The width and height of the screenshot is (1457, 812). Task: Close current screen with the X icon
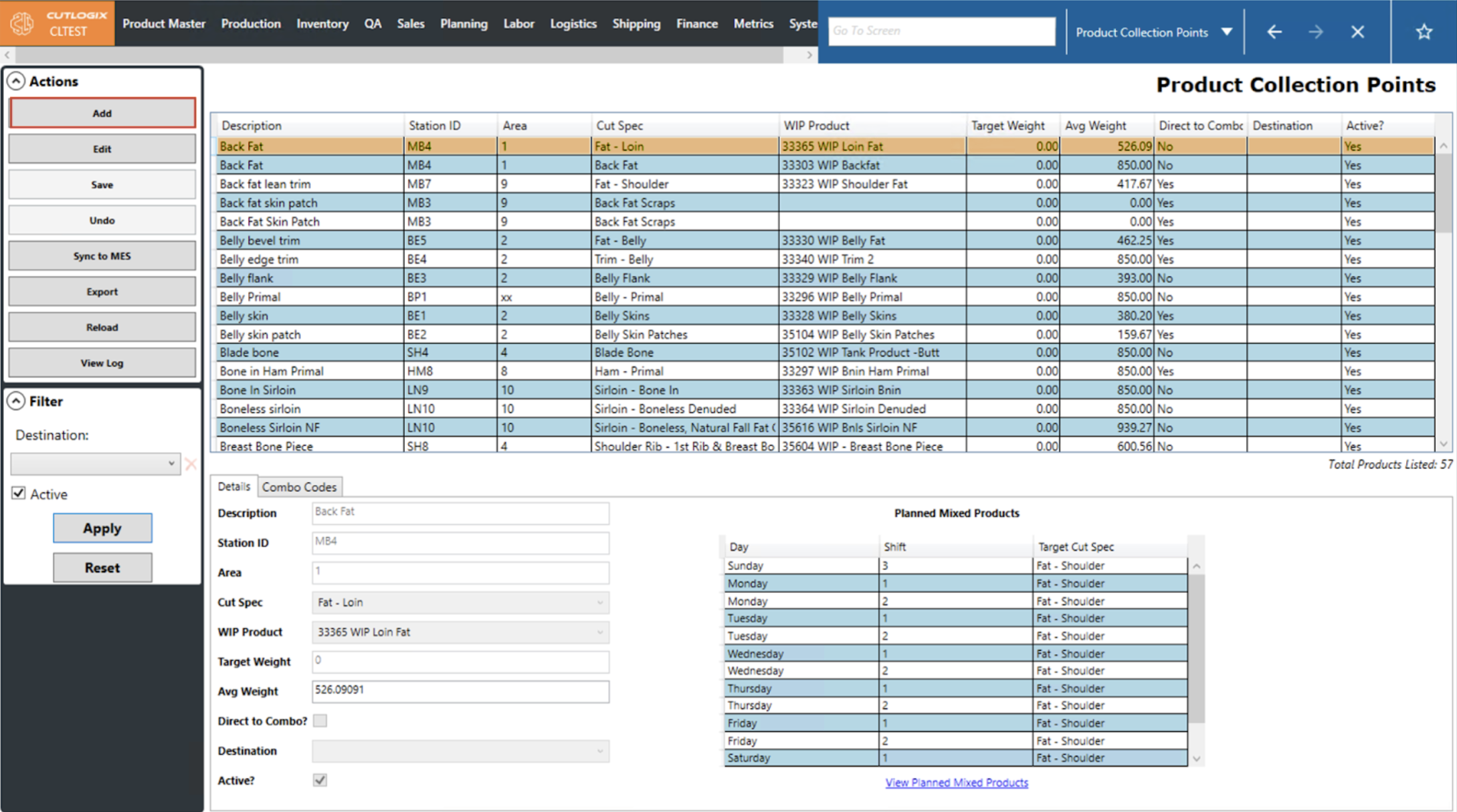[x=1357, y=31]
